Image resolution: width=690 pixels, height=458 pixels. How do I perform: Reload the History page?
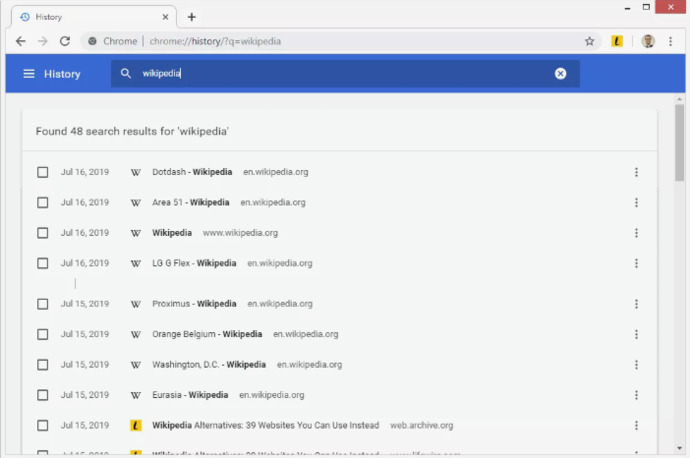(x=65, y=41)
